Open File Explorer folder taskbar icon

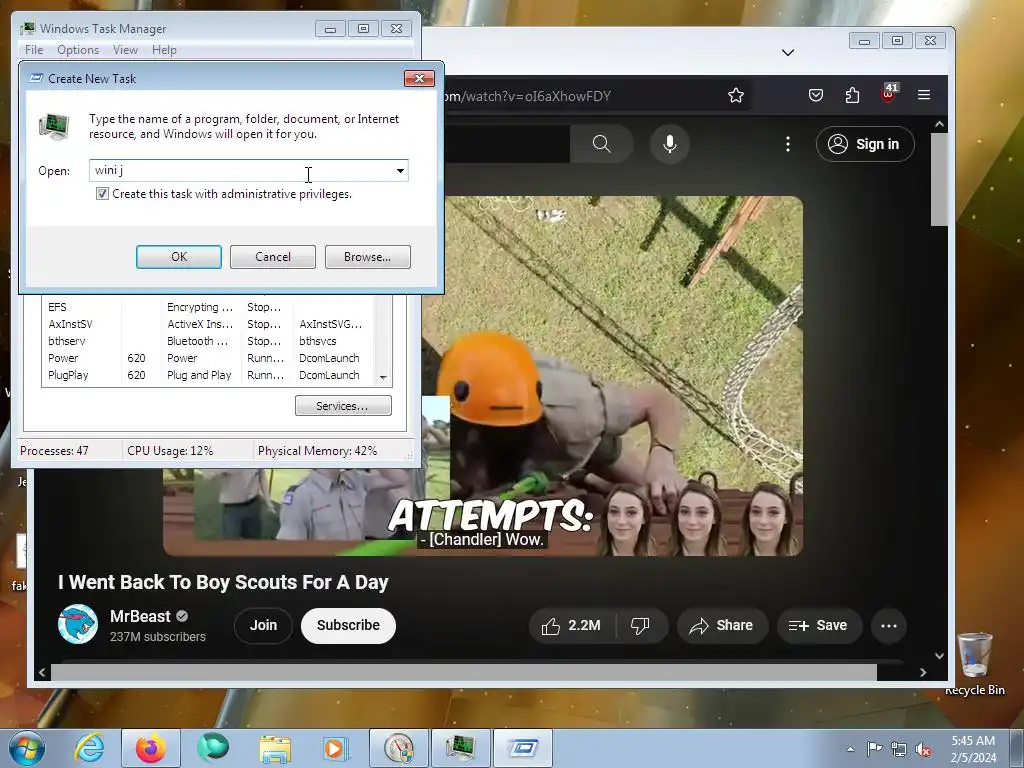pyautogui.click(x=275, y=748)
